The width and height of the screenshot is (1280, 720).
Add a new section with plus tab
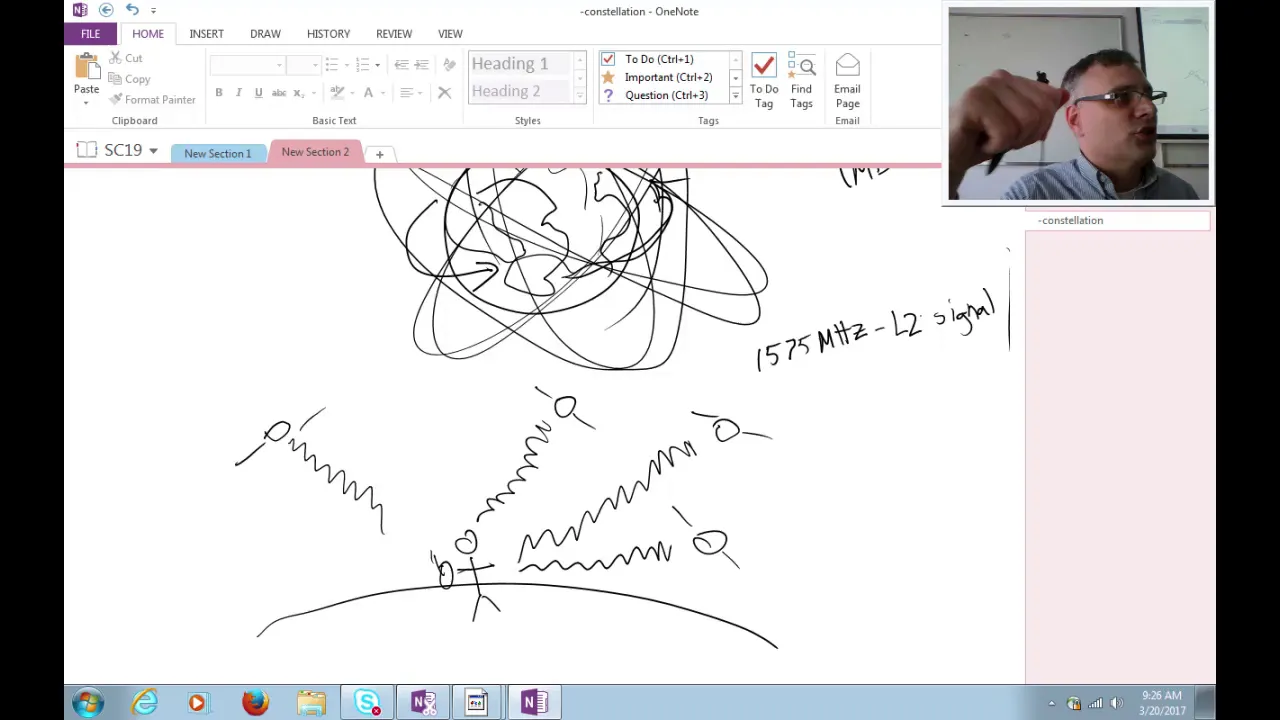(x=379, y=154)
